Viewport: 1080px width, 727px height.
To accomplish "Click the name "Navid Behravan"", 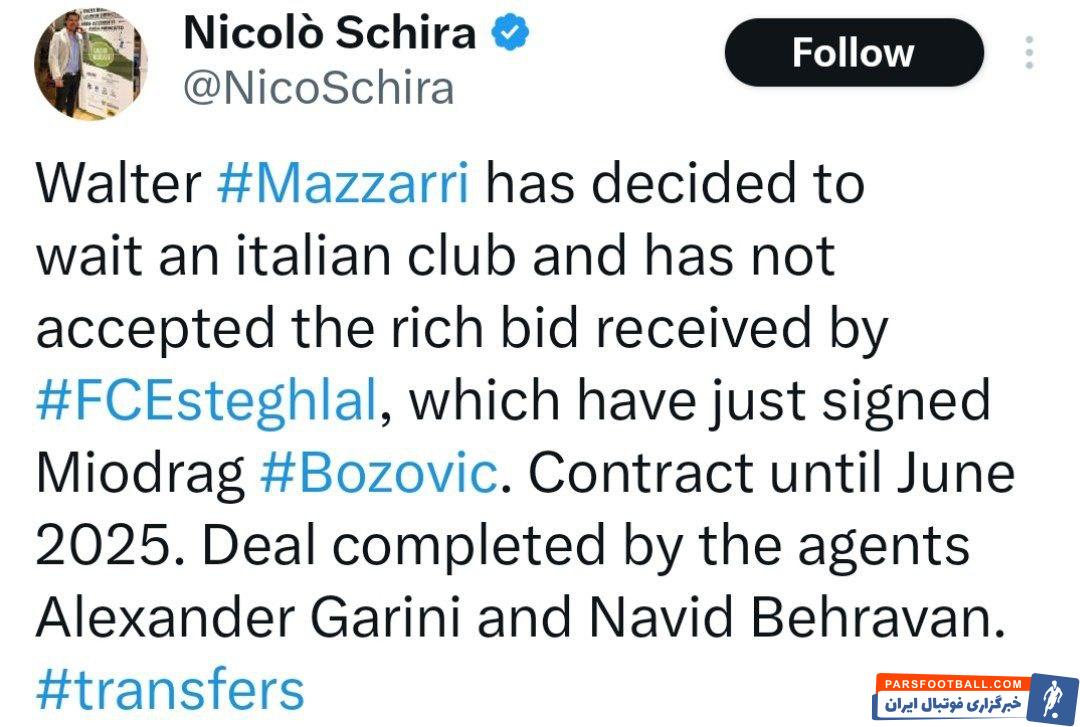I will (794, 617).
